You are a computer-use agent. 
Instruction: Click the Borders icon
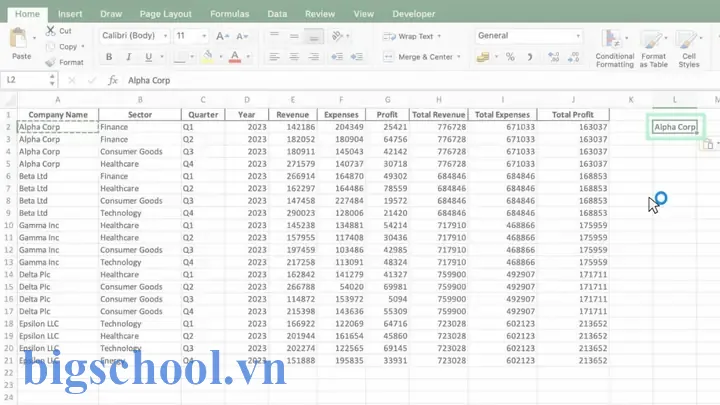tap(180, 57)
